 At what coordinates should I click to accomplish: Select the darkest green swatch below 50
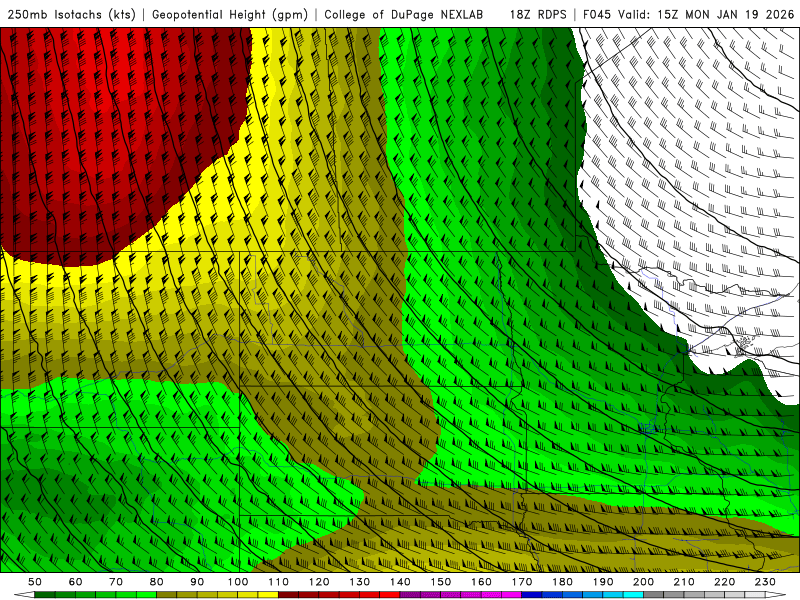point(45,595)
